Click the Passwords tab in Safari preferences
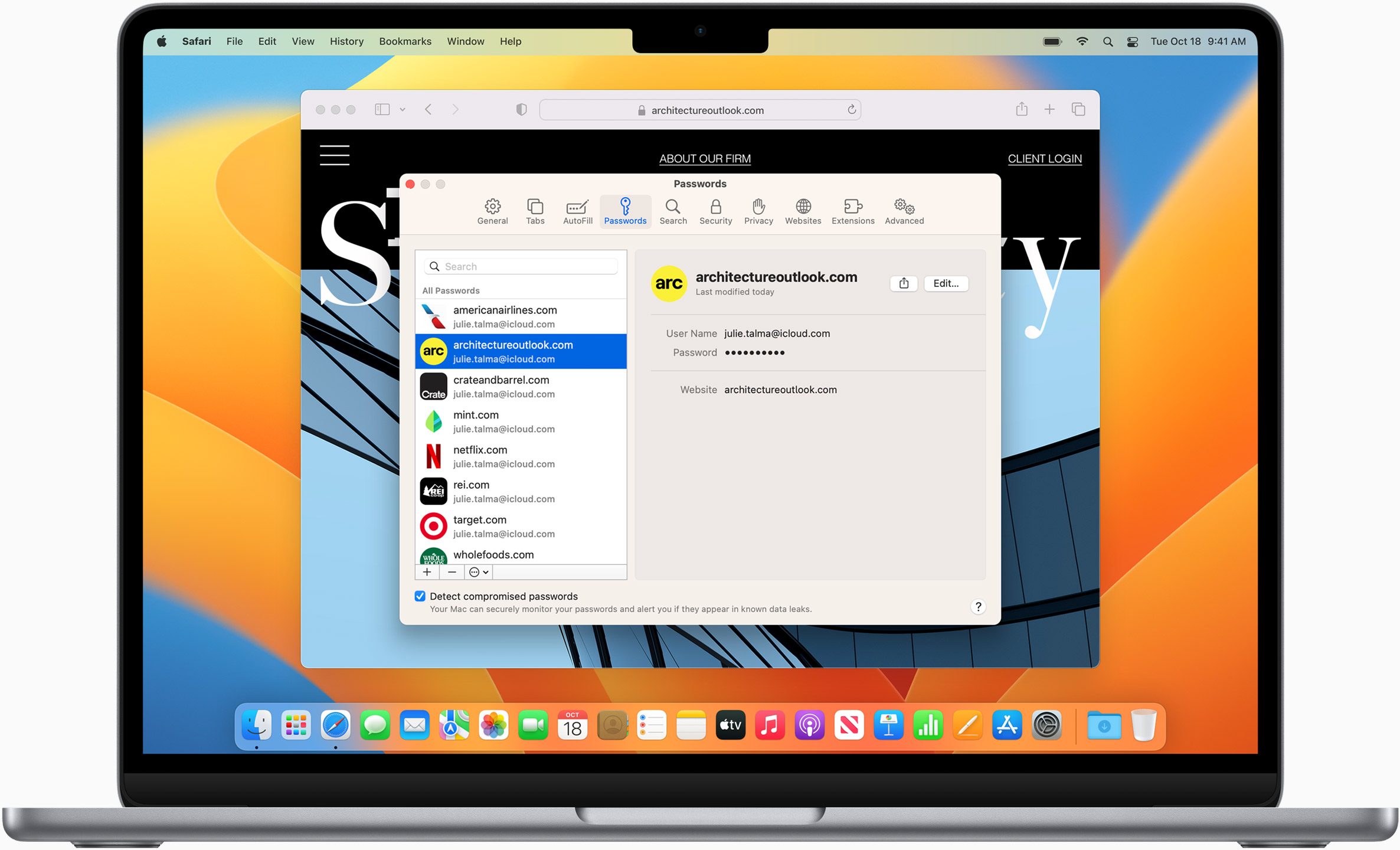 [x=624, y=211]
